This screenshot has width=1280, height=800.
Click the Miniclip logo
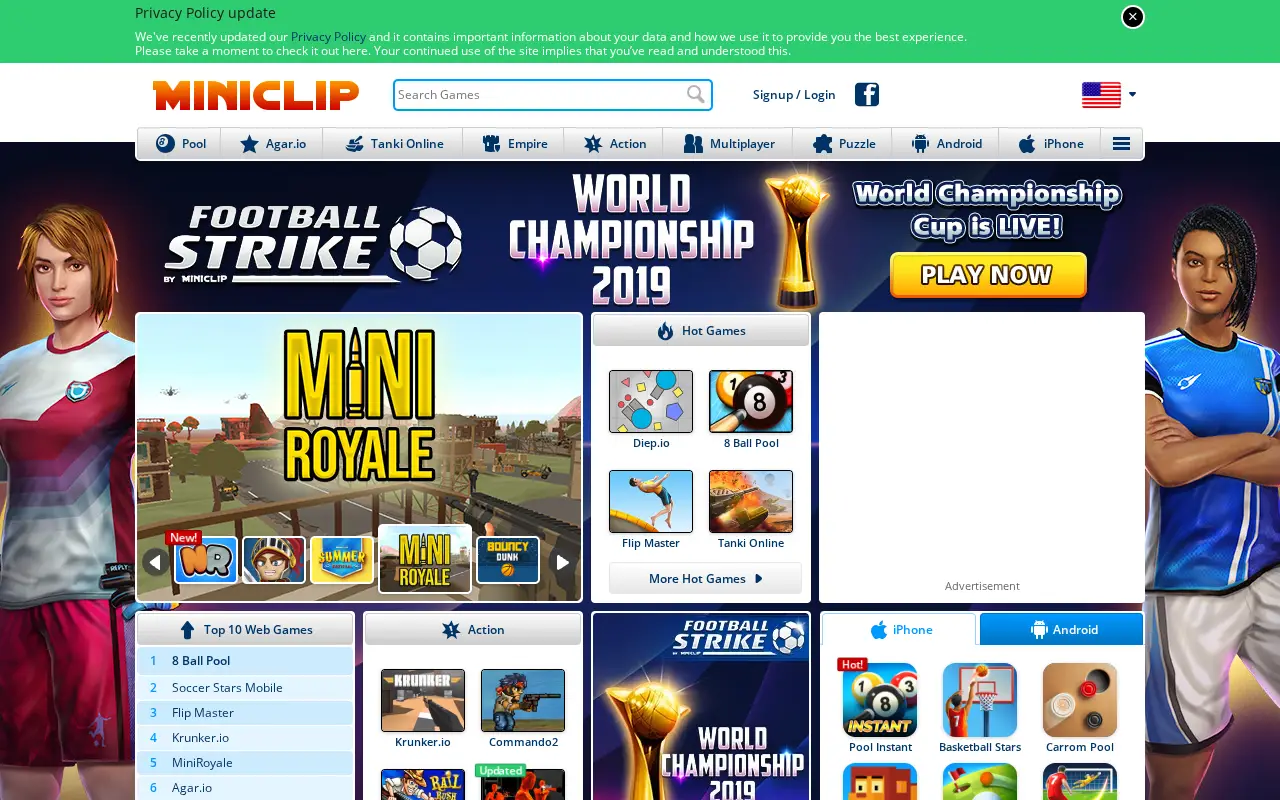click(x=256, y=95)
